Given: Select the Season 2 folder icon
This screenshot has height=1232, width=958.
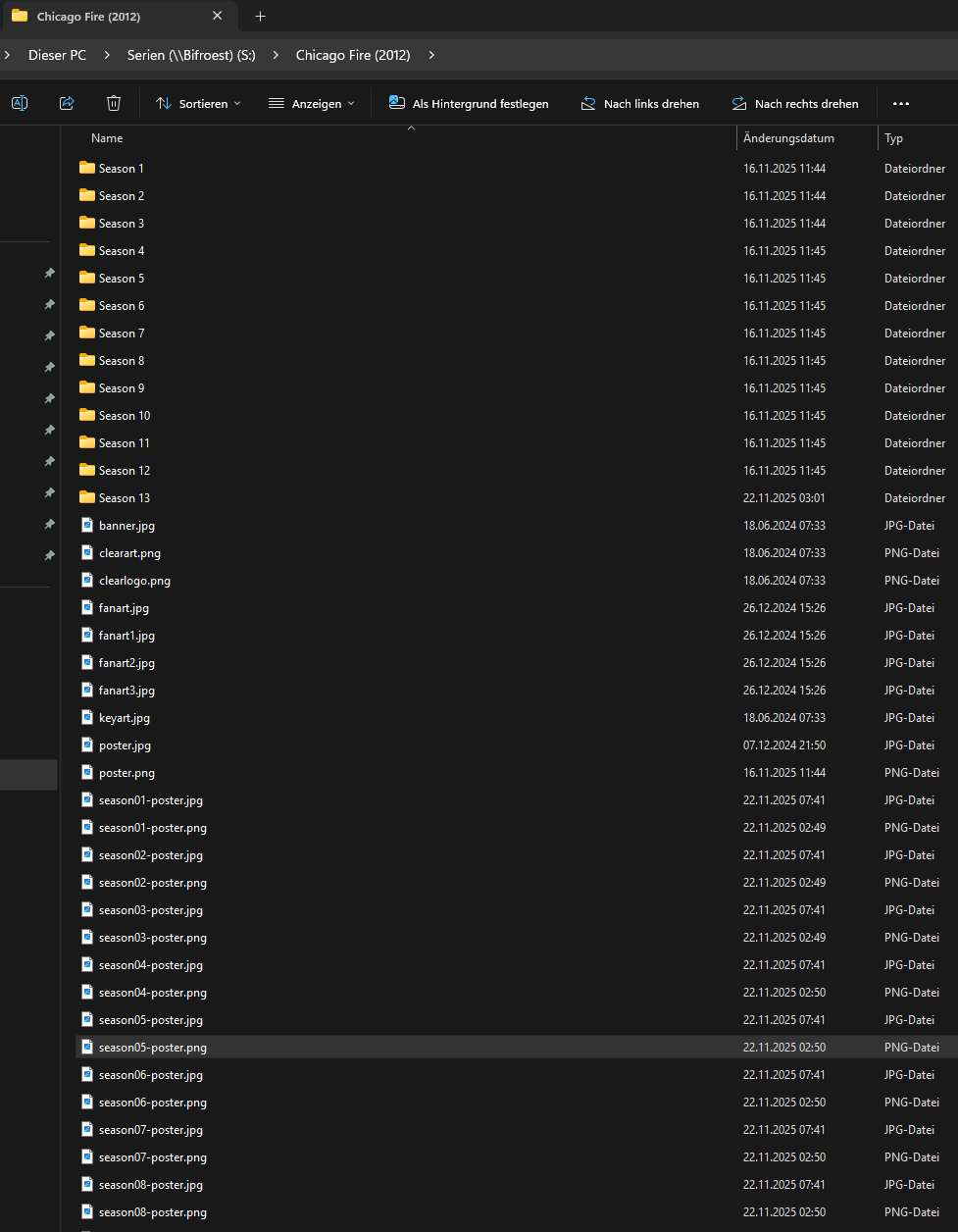Looking at the screenshot, I should pos(87,195).
